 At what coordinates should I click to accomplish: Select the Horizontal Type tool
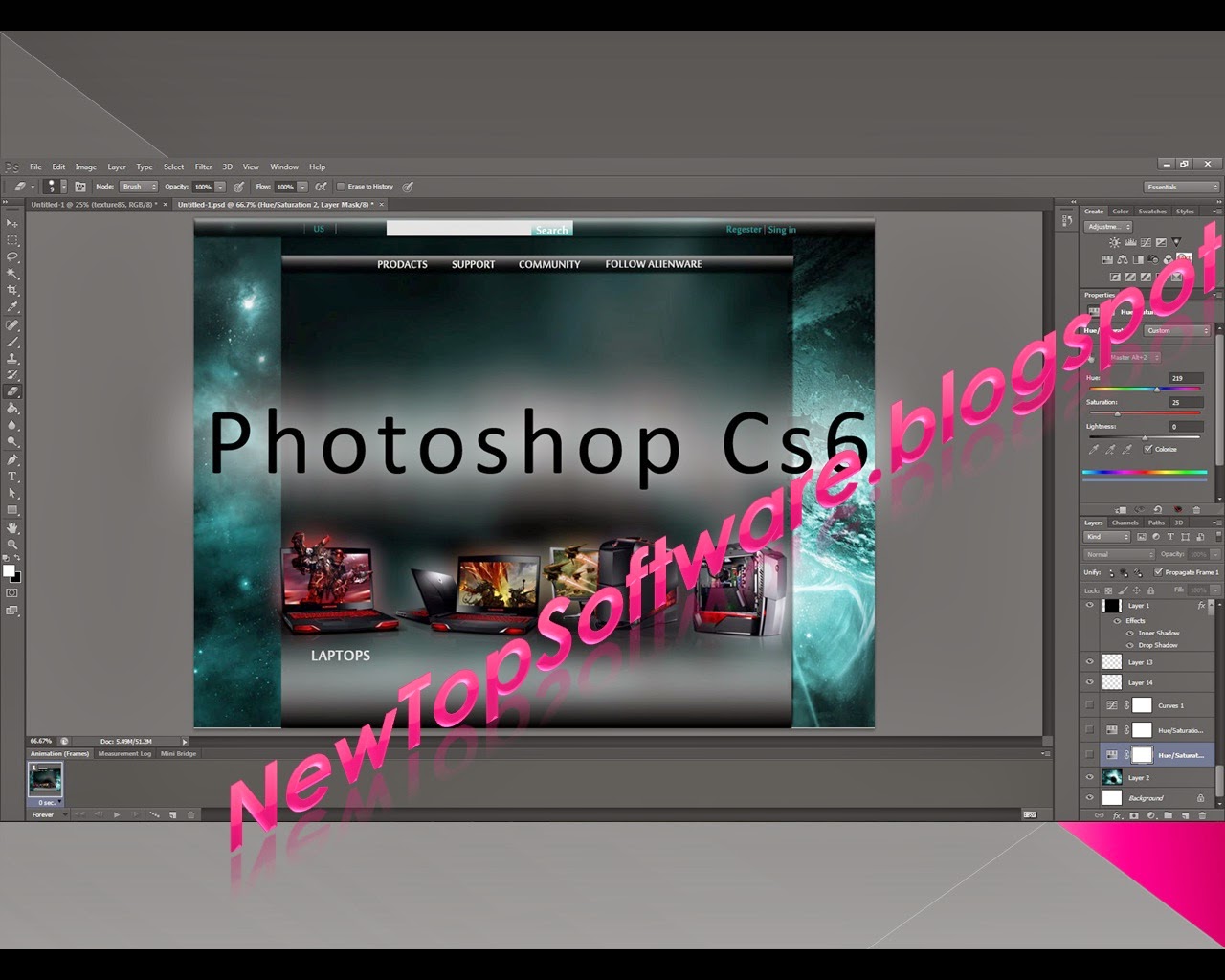[12, 476]
